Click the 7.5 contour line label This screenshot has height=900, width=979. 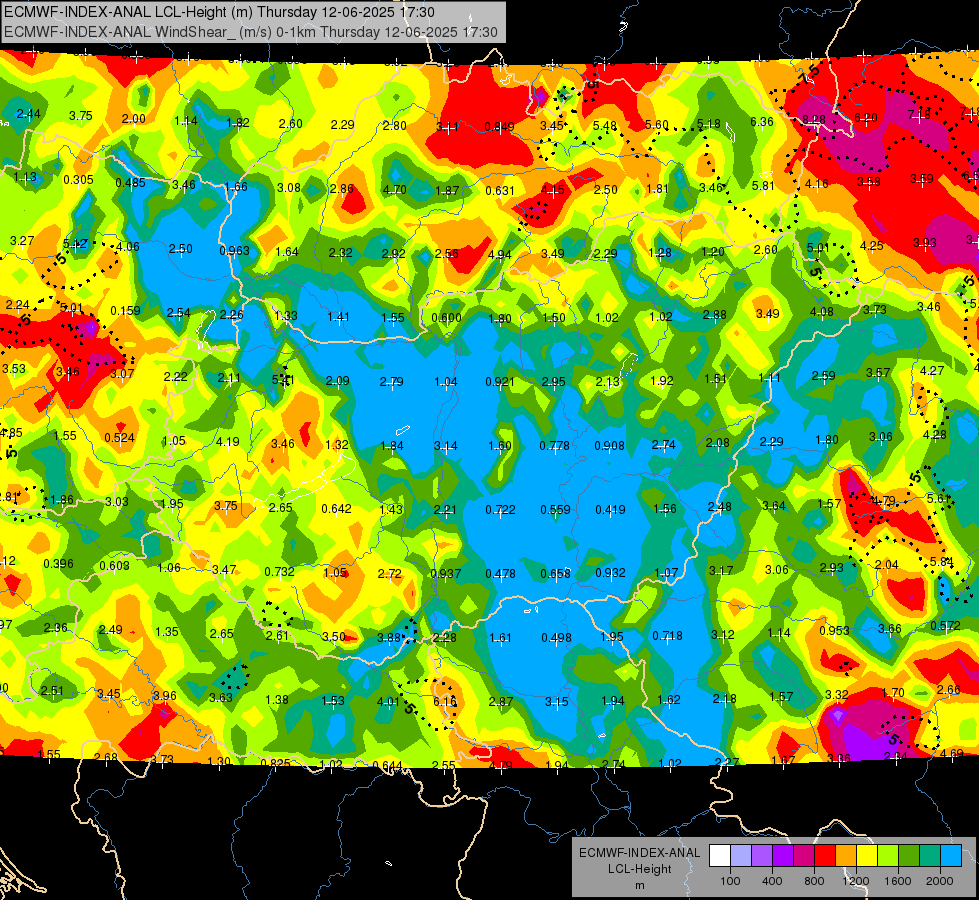click(809, 74)
